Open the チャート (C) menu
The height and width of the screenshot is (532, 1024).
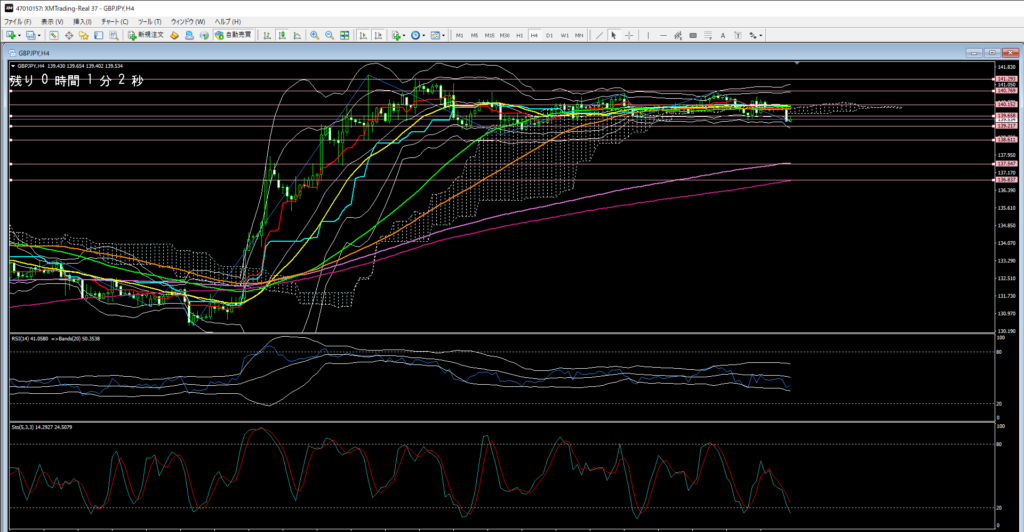(x=114, y=22)
